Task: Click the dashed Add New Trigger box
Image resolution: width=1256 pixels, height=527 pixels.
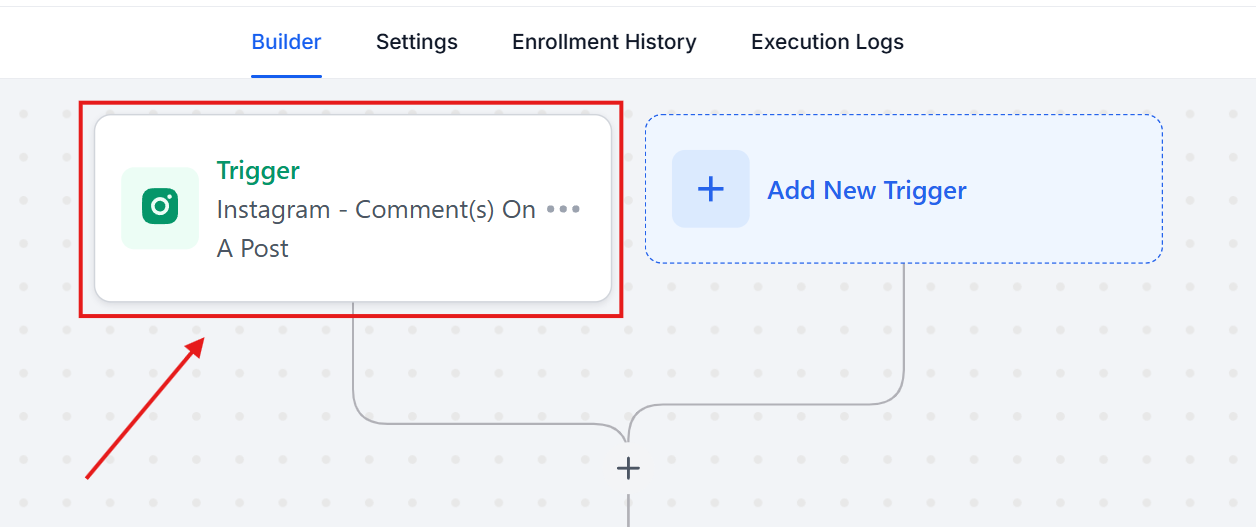Action: click(904, 189)
